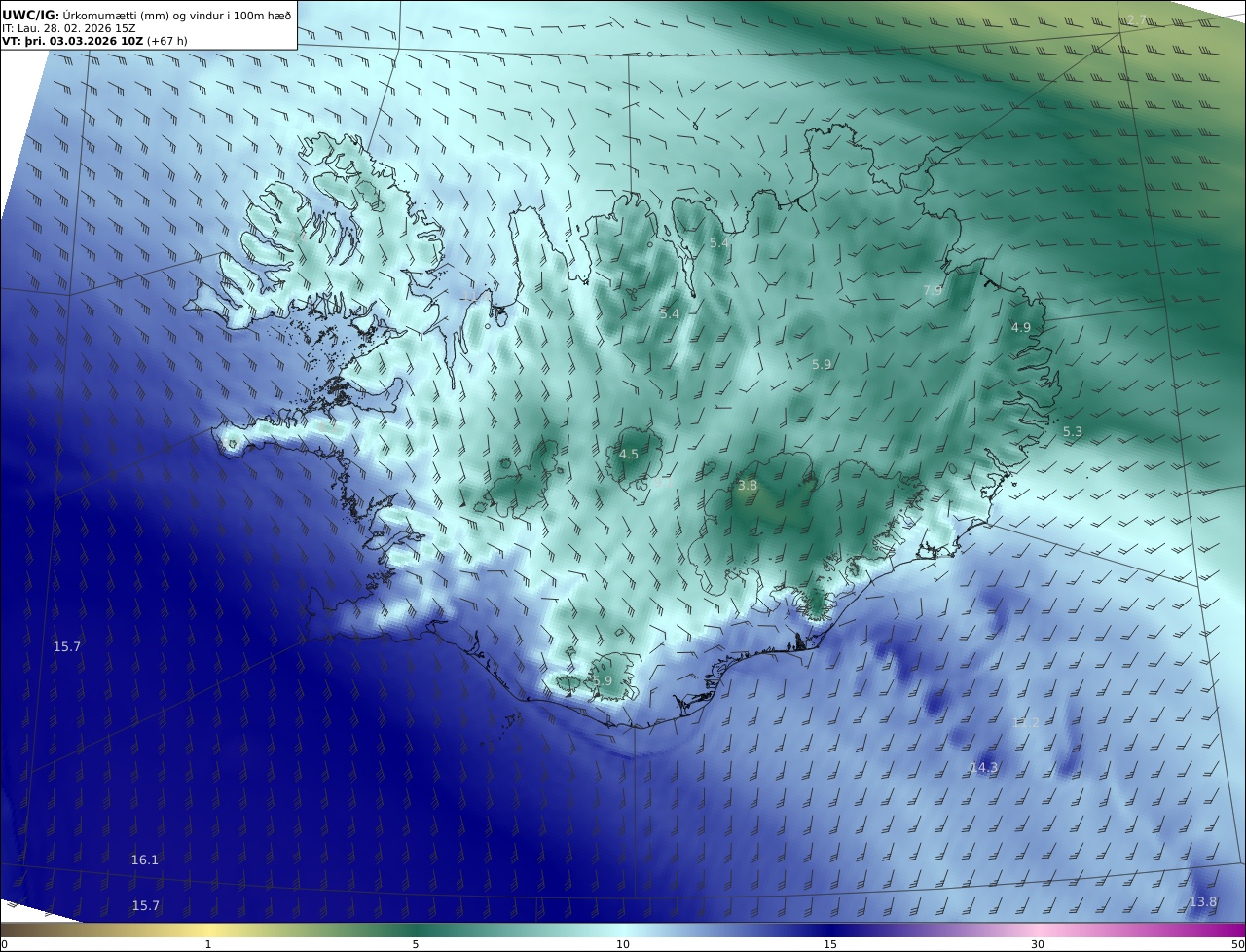1246x952 pixels.
Task: Click the 14.3 value label
Action: [984, 767]
